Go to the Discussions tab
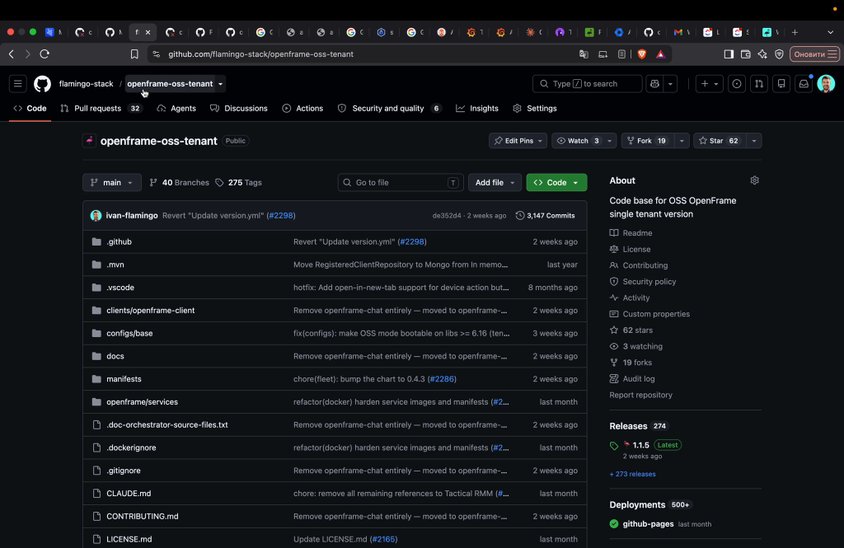 (x=239, y=108)
